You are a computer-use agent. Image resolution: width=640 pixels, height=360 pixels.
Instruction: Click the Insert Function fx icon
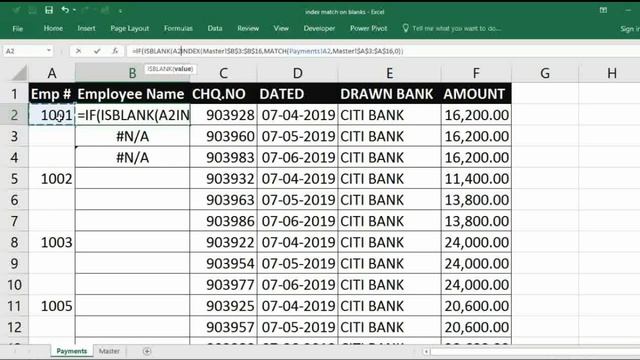point(115,51)
